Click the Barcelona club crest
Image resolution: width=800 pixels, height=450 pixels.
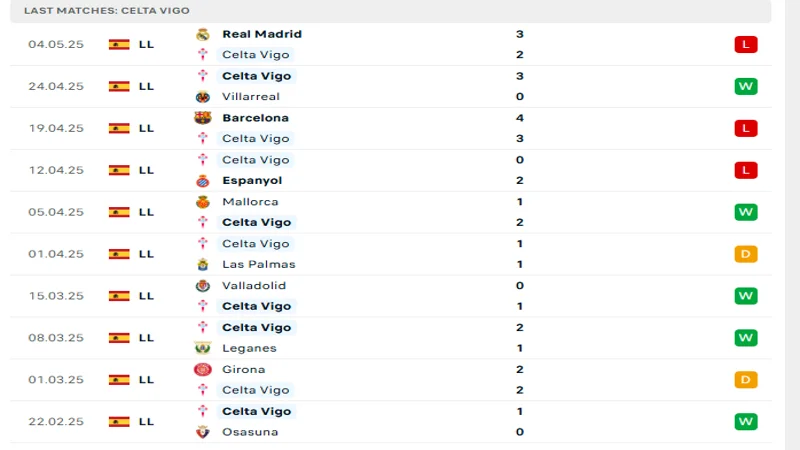[202, 118]
